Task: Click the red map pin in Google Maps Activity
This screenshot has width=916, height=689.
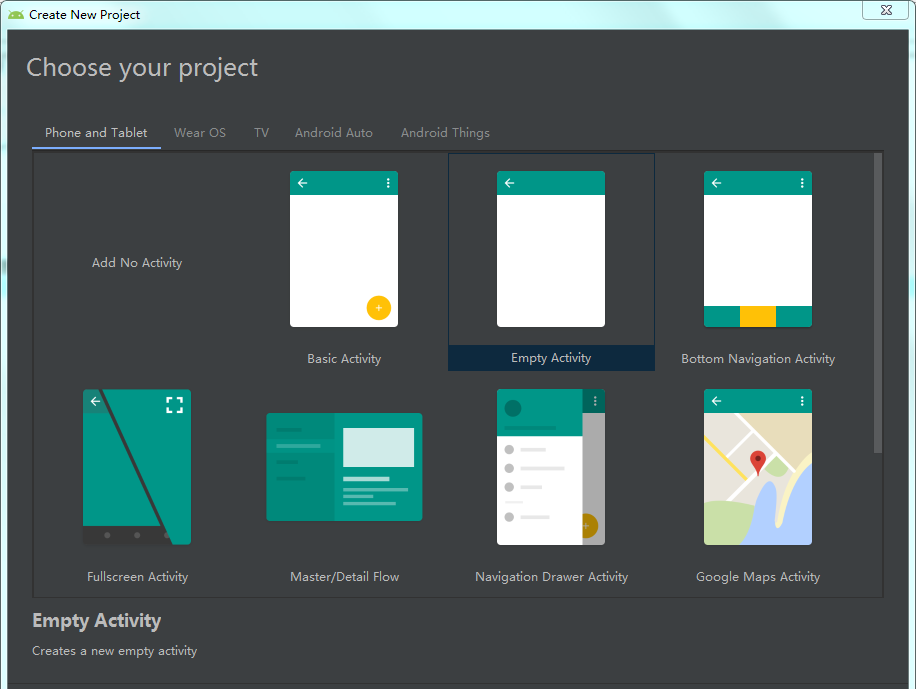Action: [758, 462]
